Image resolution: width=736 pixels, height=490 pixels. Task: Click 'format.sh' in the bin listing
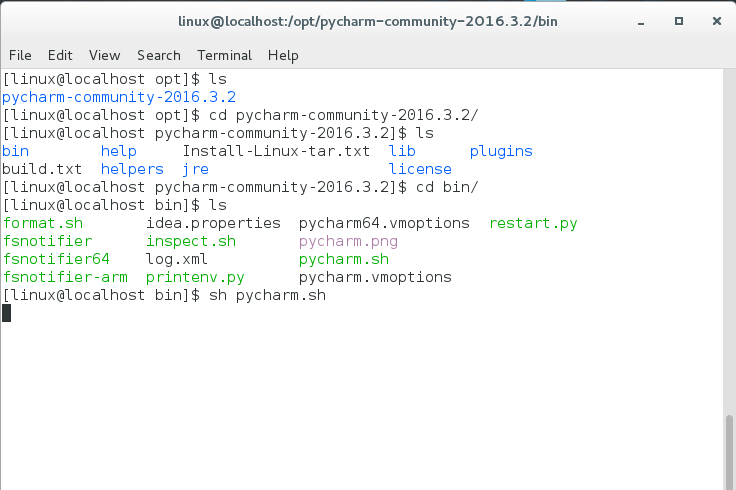point(43,223)
